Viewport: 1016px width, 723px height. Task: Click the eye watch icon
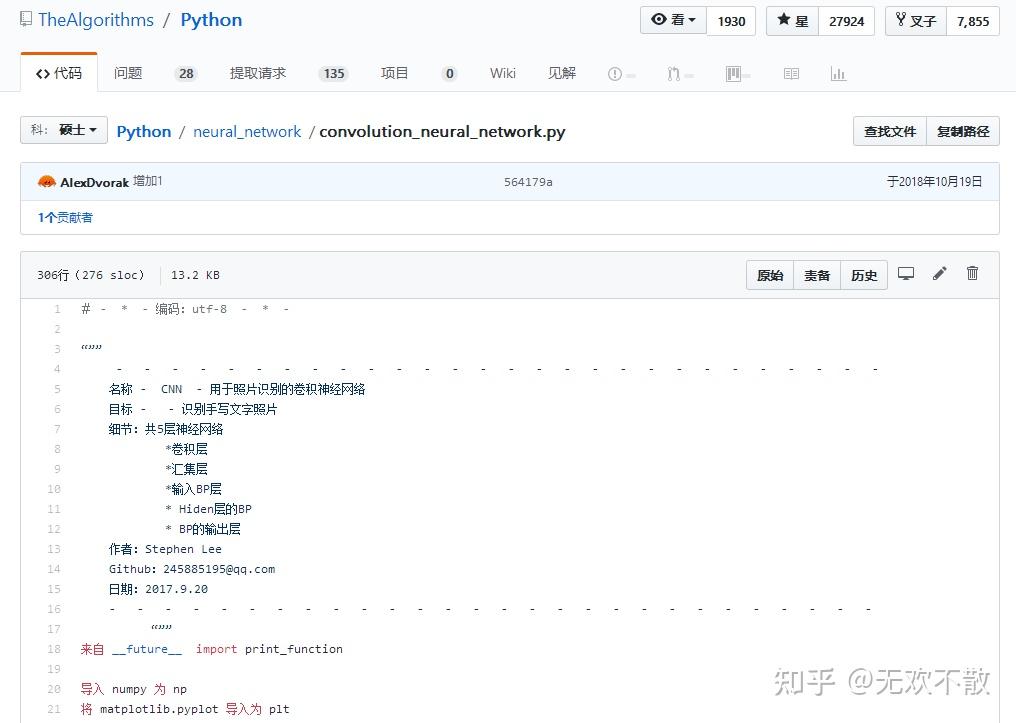(x=659, y=19)
